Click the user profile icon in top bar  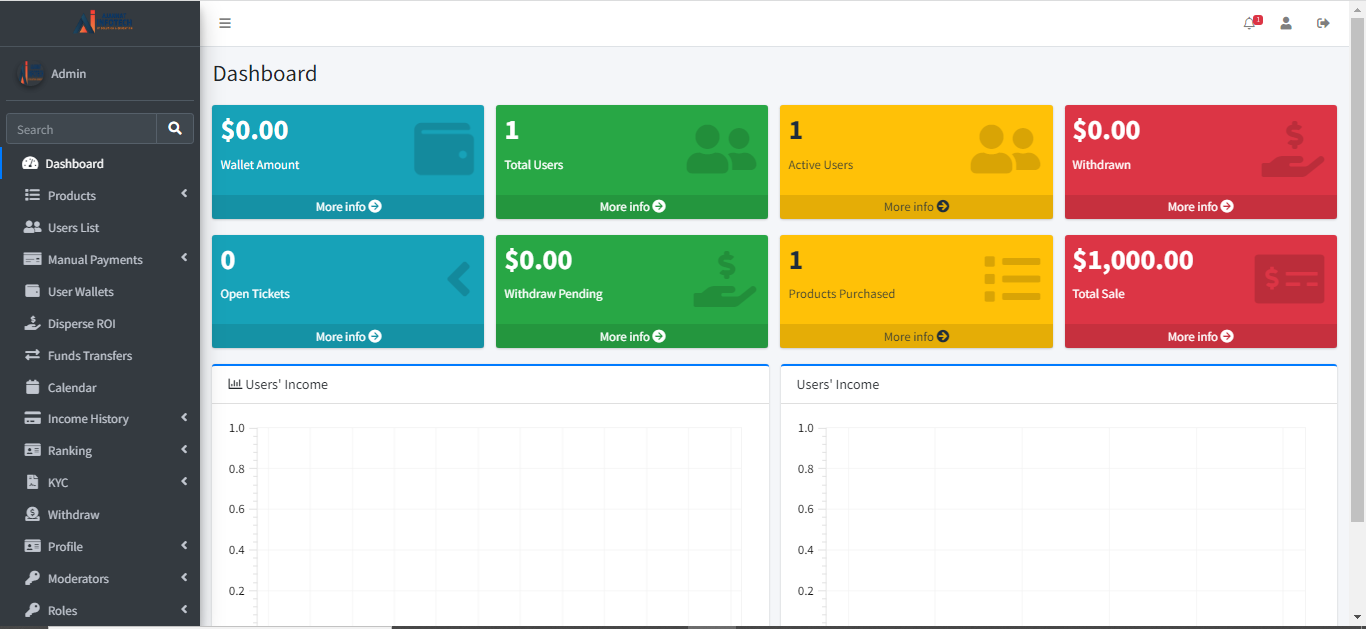tap(1286, 22)
